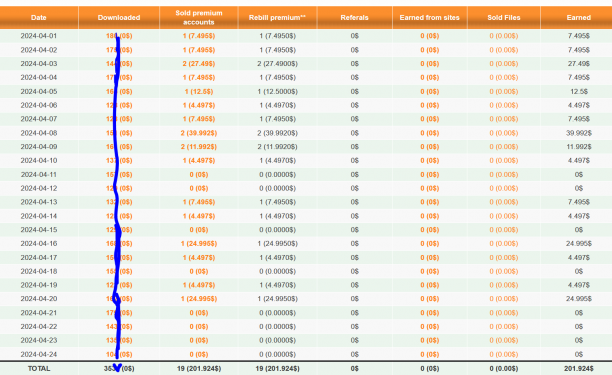The width and height of the screenshot is (612, 375).
Task: Click Referals value 0$ for 2024-04-14
Action: (x=354, y=216)
